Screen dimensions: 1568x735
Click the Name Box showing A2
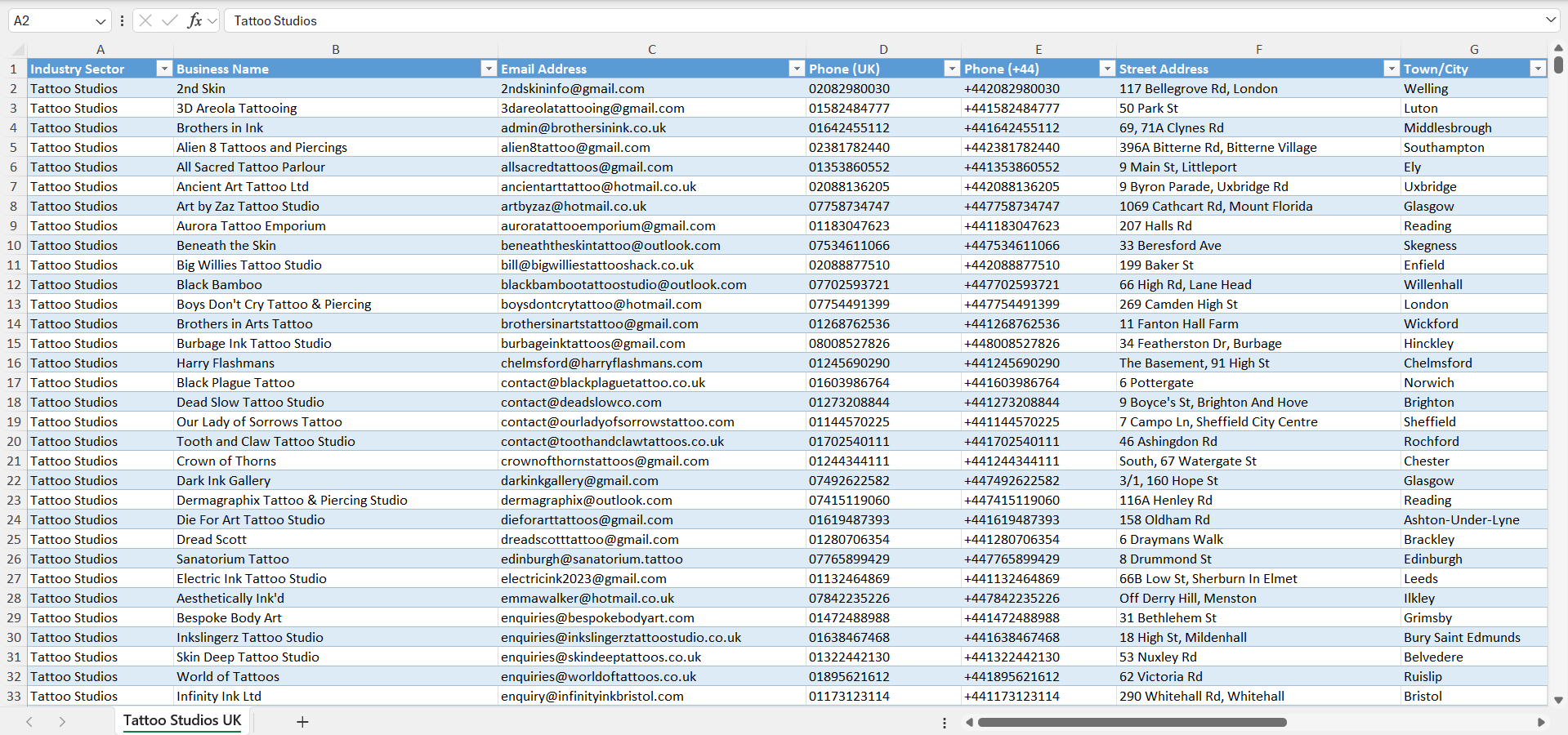click(51, 20)
